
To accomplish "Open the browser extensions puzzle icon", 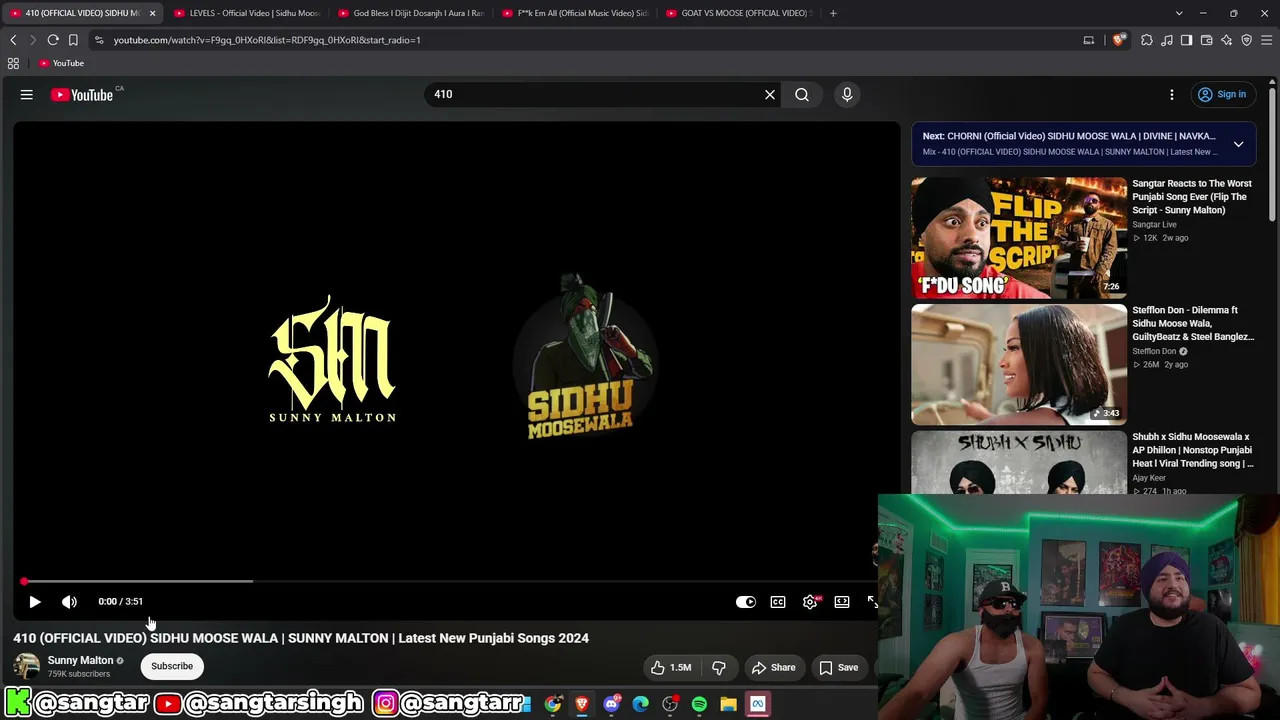I will click(x=1147, y=40).
